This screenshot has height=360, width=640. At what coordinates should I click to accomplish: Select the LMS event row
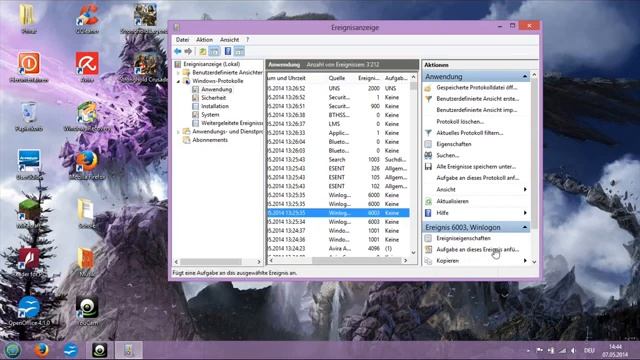338,124
